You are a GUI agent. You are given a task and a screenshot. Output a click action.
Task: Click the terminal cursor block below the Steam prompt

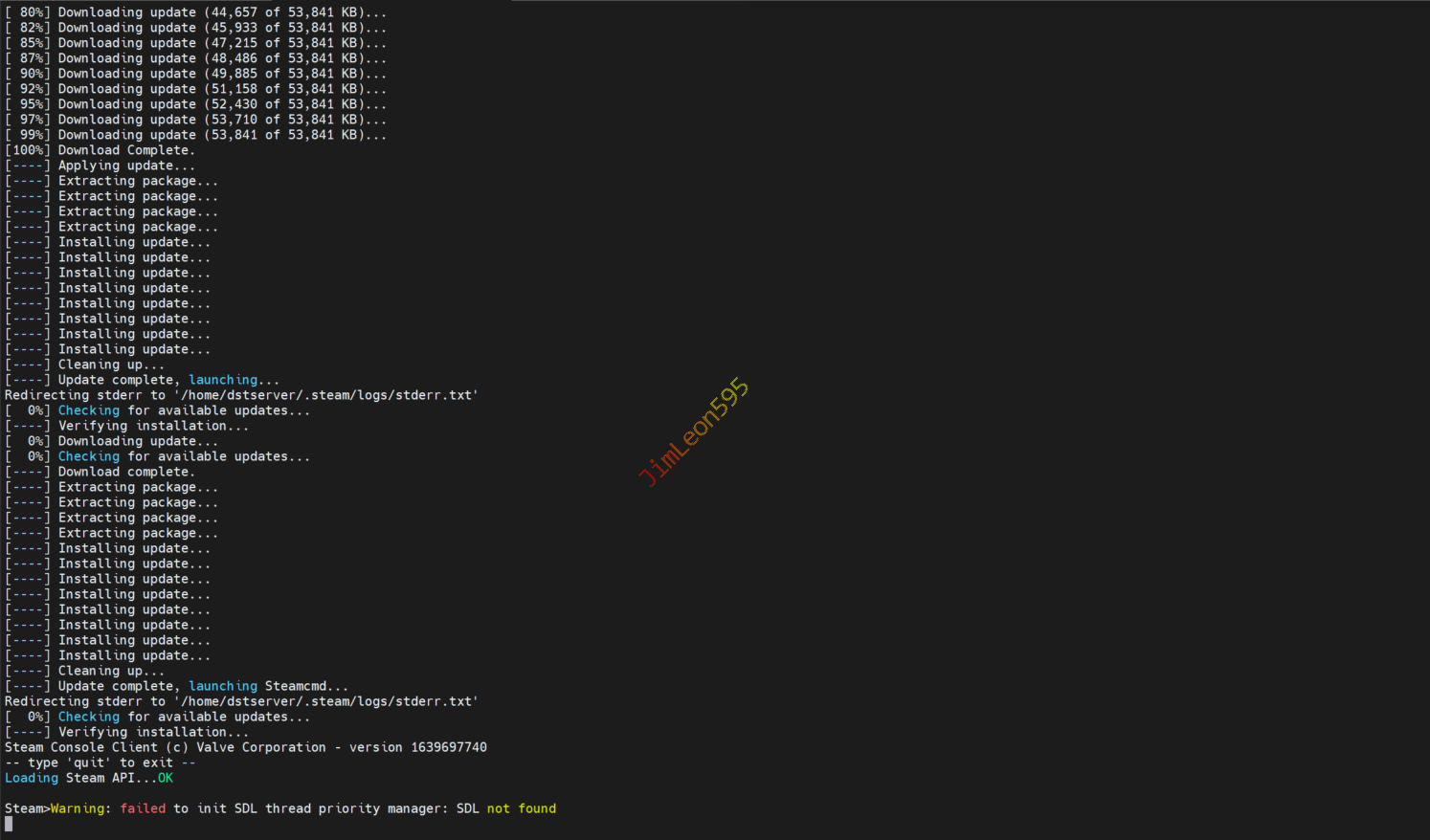point(9,824)
